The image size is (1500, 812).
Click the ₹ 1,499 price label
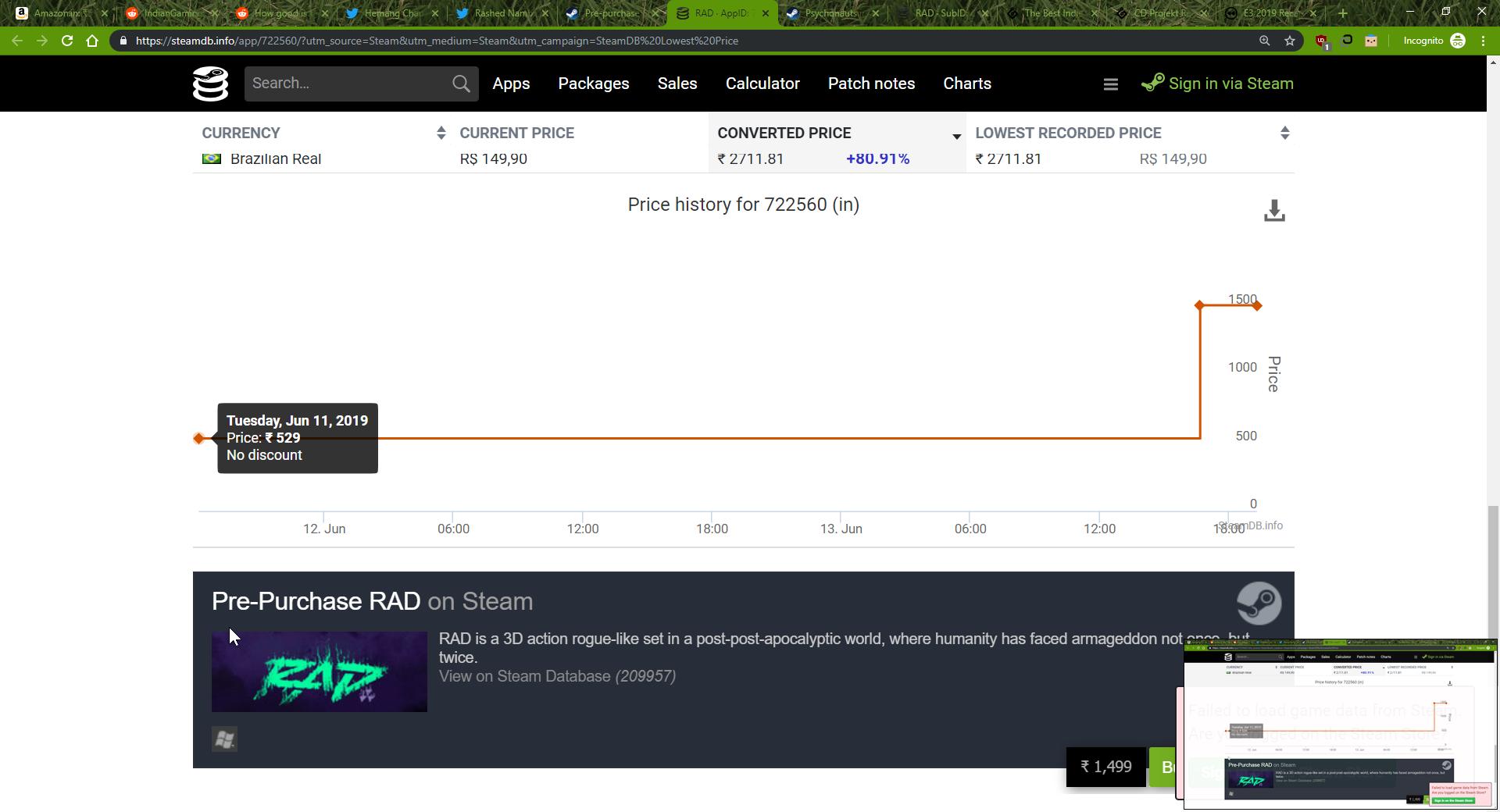(x=1105, y=767)
